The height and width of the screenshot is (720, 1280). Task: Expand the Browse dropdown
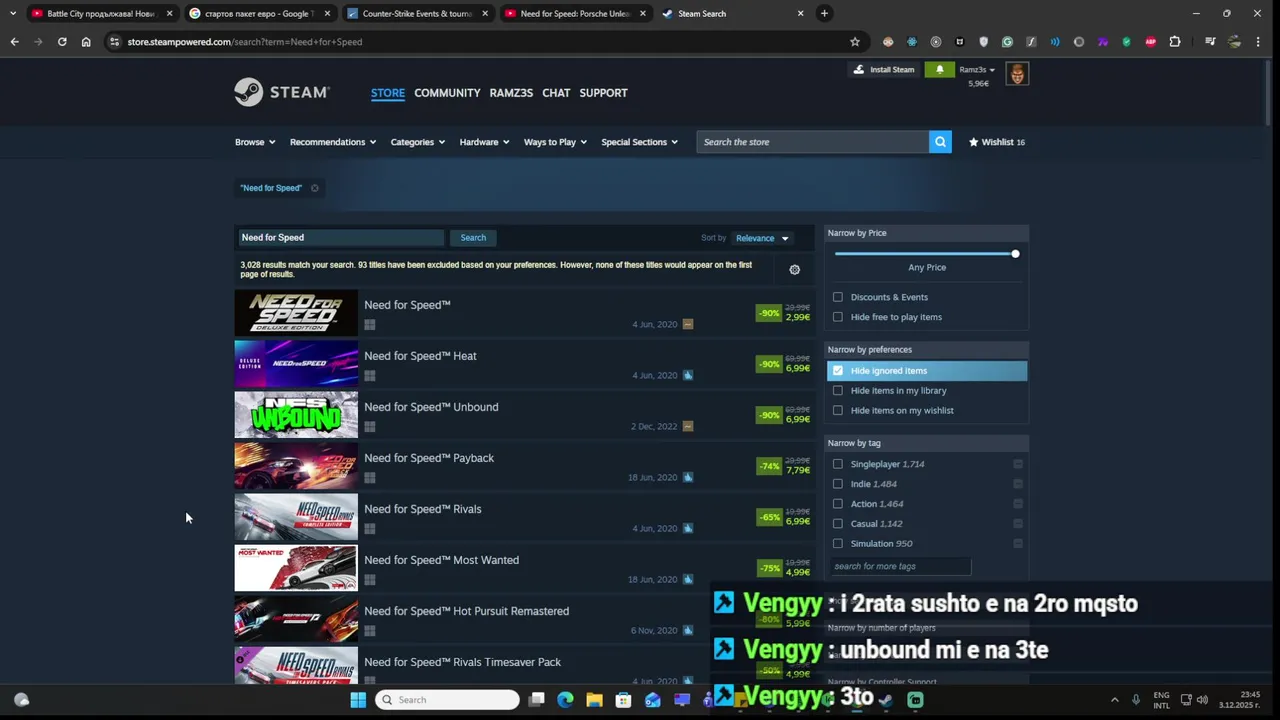point(255,142)
